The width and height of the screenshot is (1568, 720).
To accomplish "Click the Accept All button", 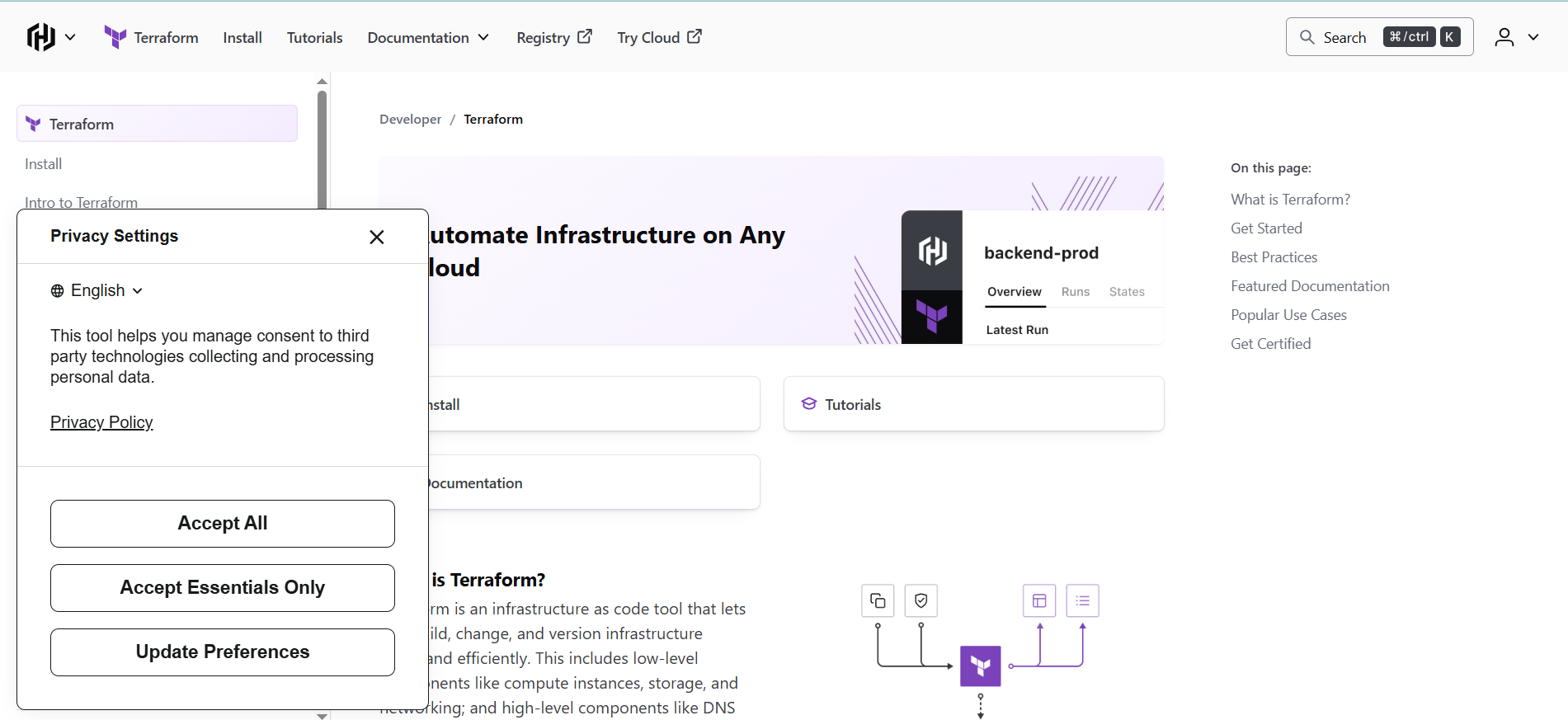I will pos(223,524).
